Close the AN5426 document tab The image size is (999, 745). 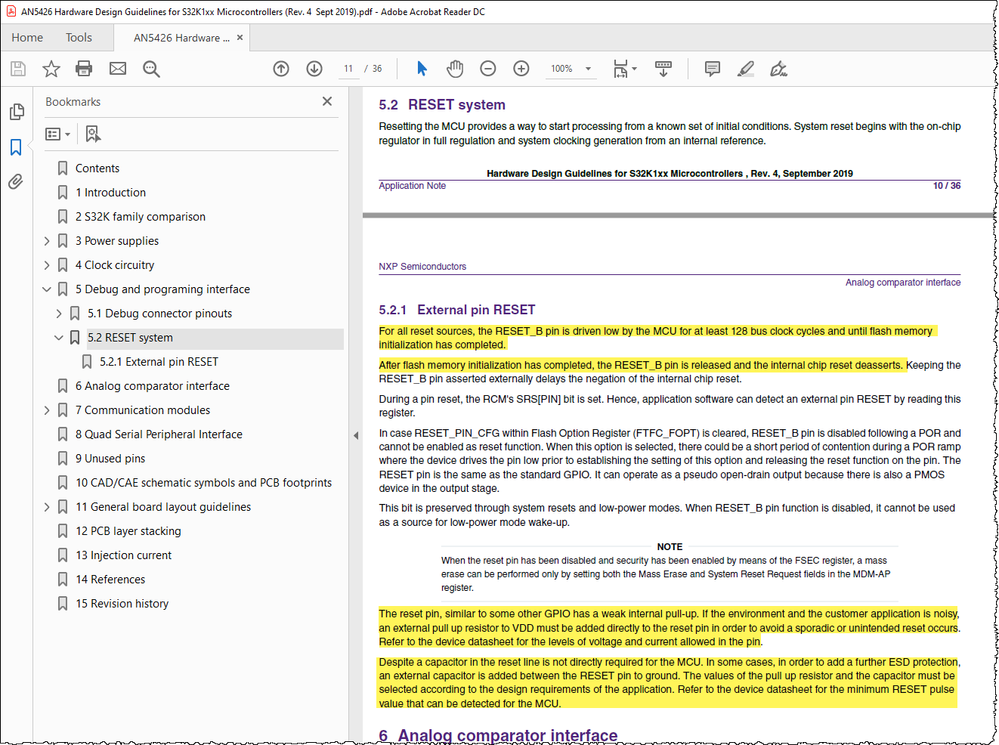tap(240, 38)
